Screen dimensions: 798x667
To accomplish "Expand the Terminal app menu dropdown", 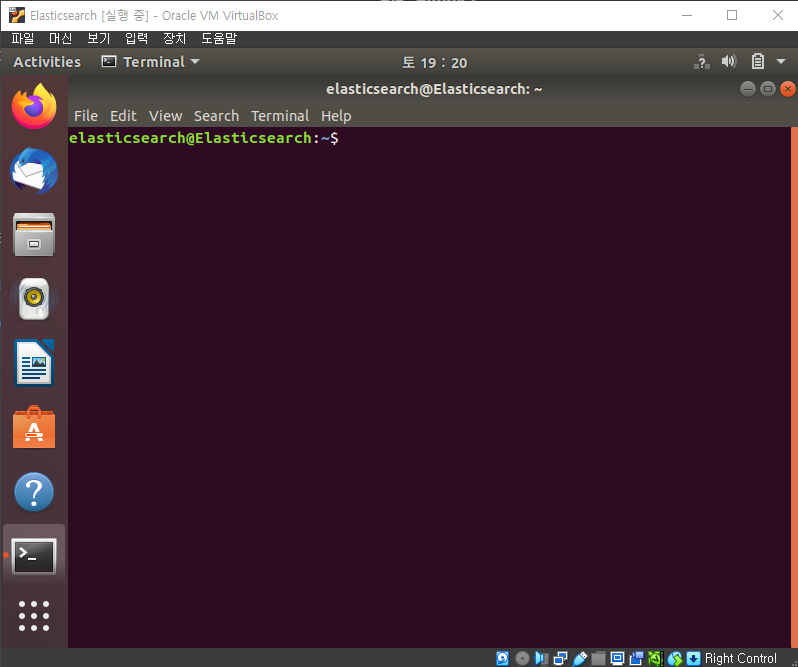I will click(151, 62).
